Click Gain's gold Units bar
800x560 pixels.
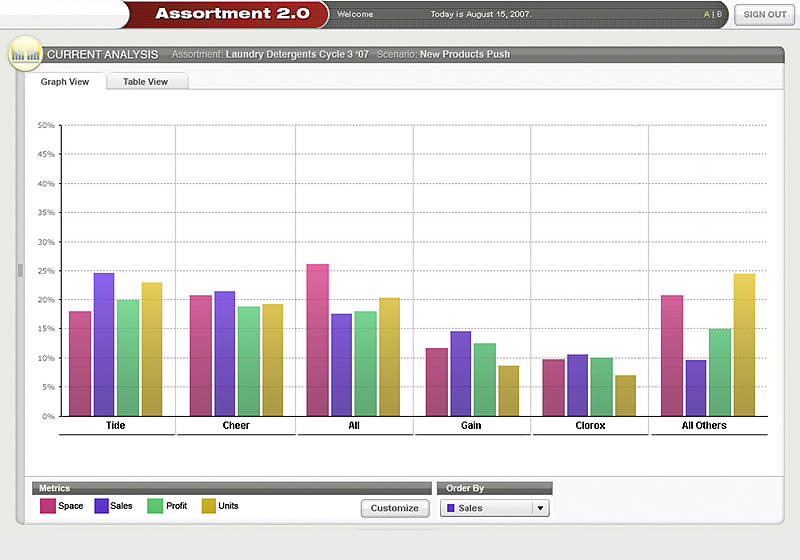[x=509, y=391]
